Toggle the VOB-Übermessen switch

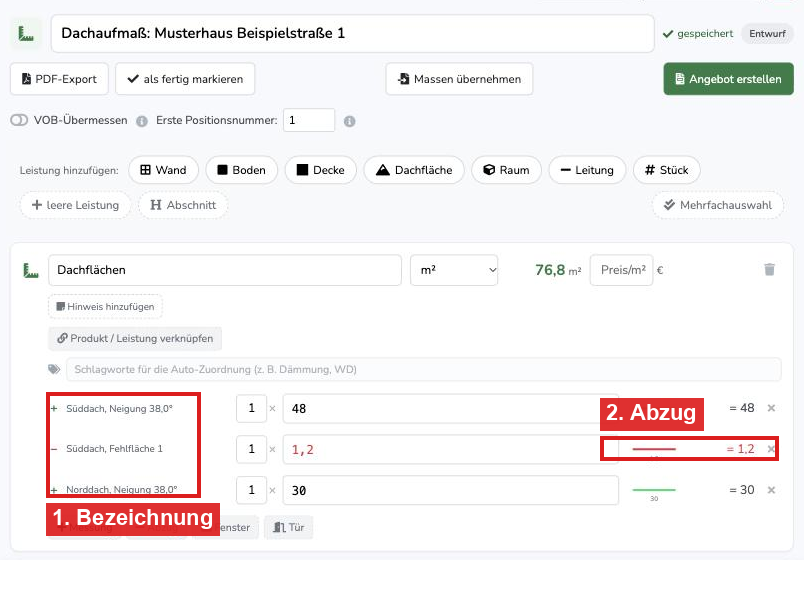19,120
